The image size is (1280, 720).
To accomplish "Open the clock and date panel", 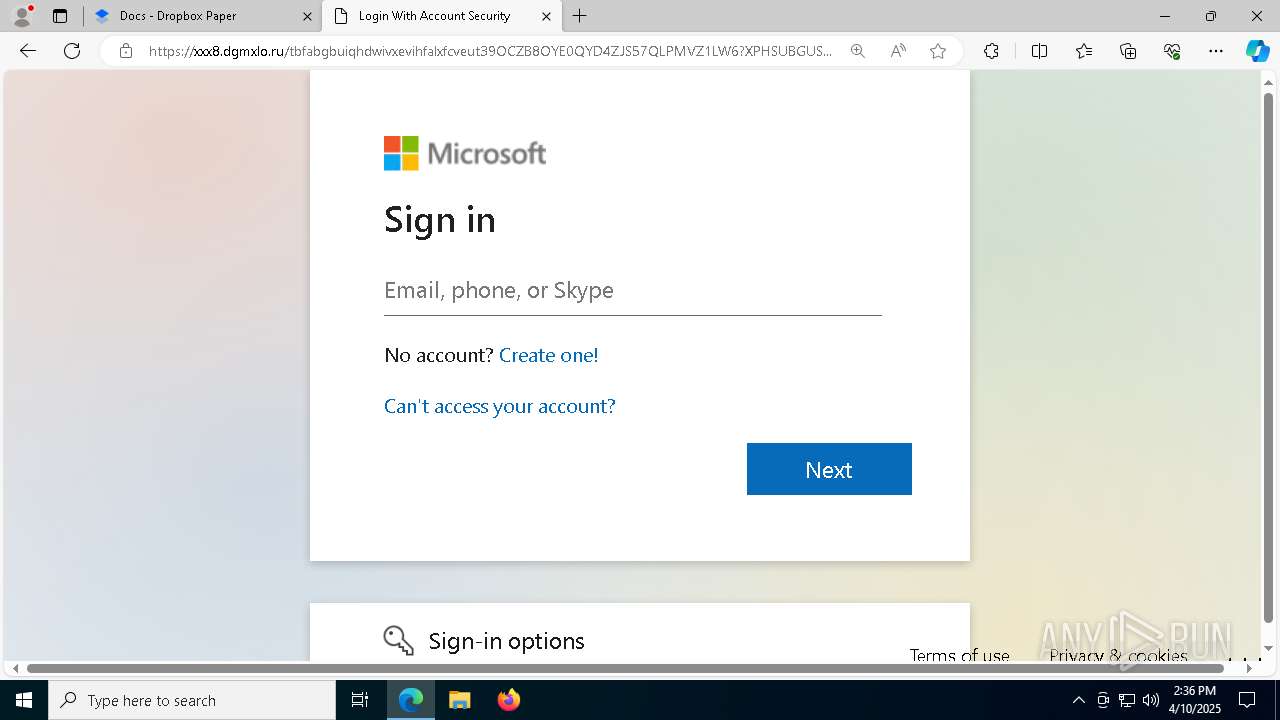I will [1195, 700].
